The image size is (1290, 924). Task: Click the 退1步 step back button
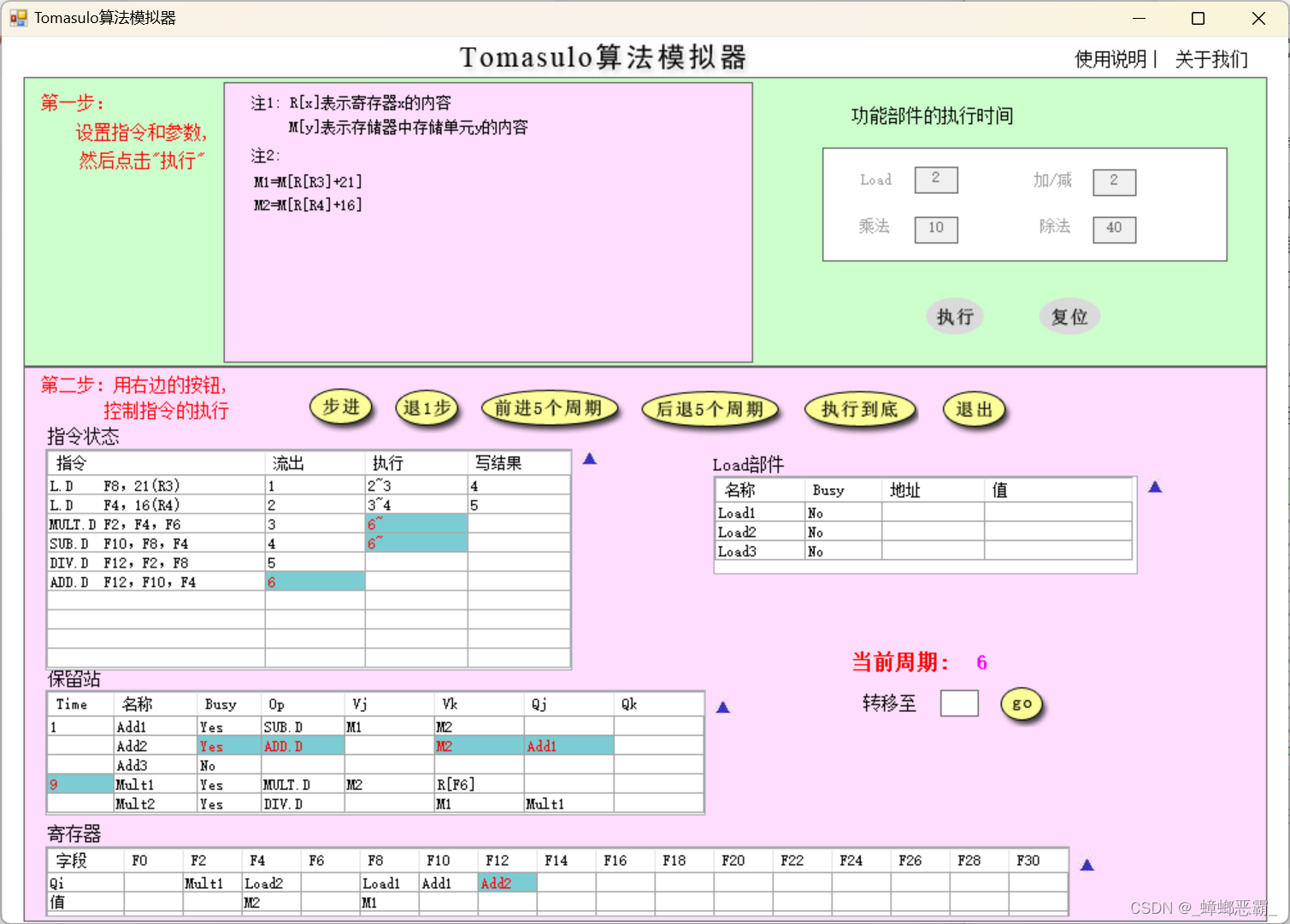427,409
